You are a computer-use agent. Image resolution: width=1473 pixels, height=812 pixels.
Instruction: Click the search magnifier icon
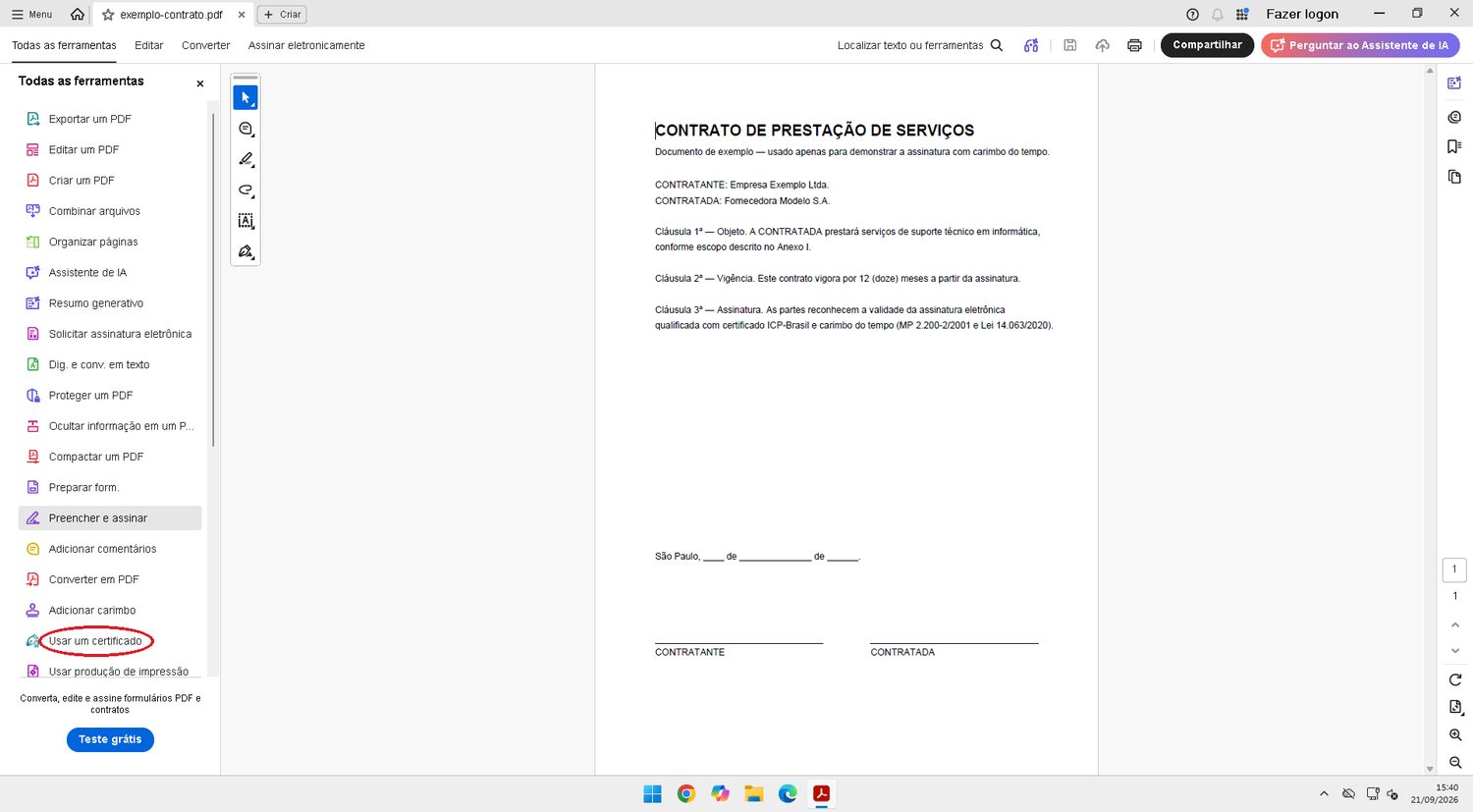997,45
